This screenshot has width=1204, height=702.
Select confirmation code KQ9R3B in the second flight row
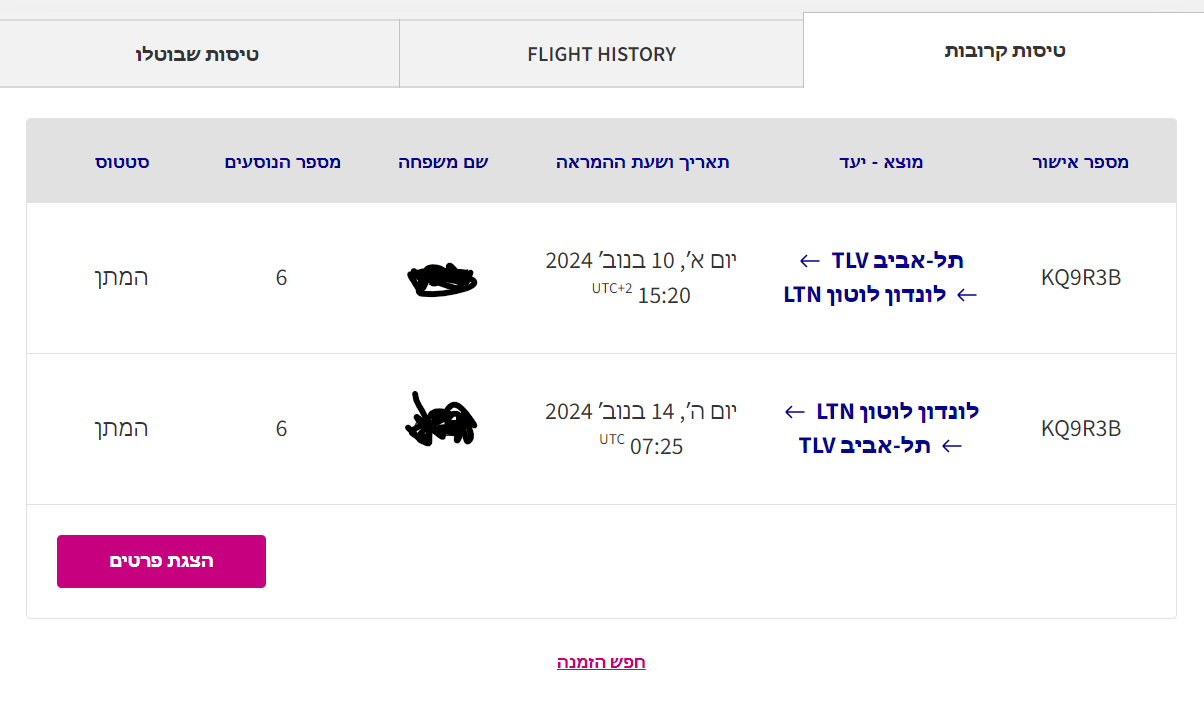1080,428
